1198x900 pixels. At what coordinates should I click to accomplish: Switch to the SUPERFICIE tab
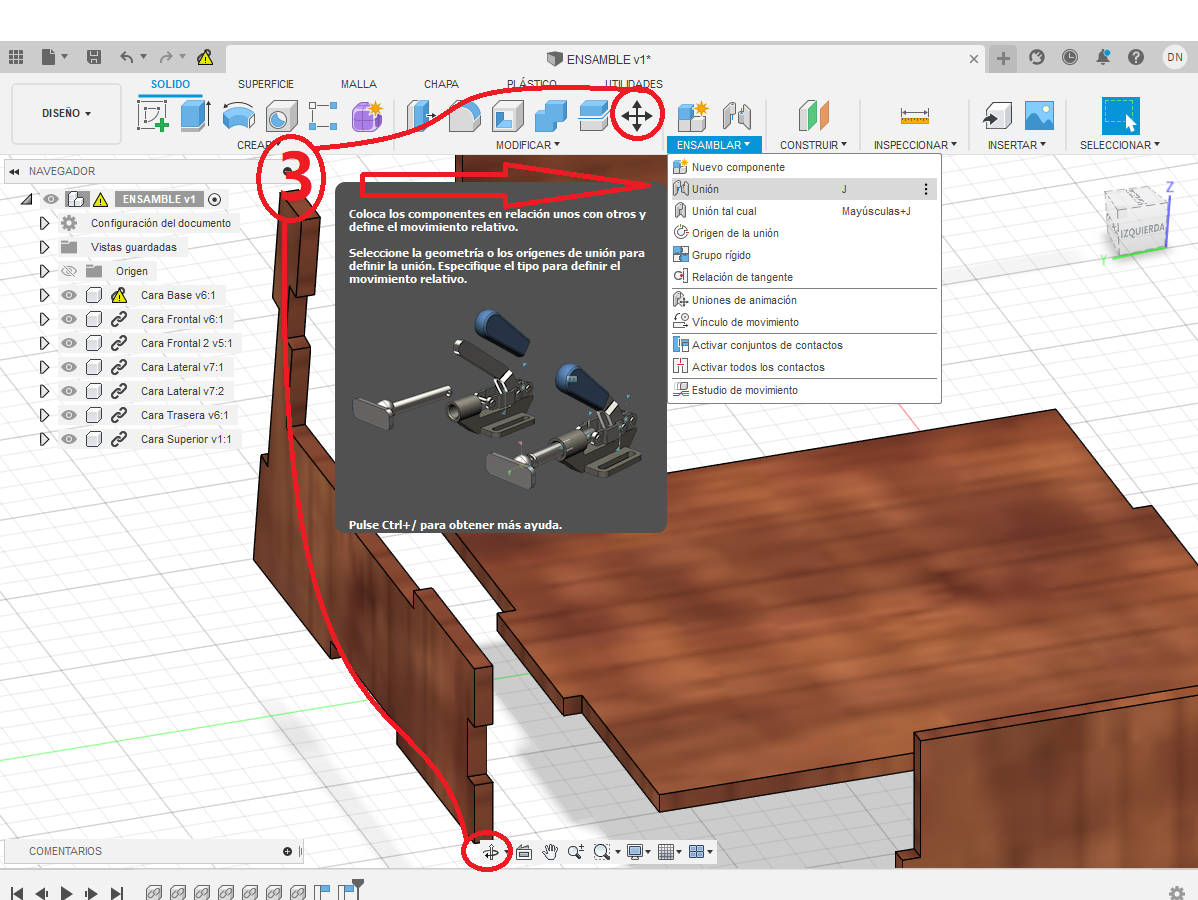tap(266, 84)
